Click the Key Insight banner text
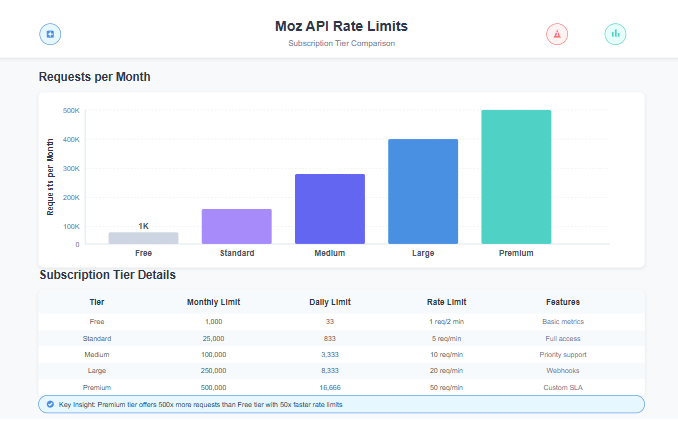 201,405
